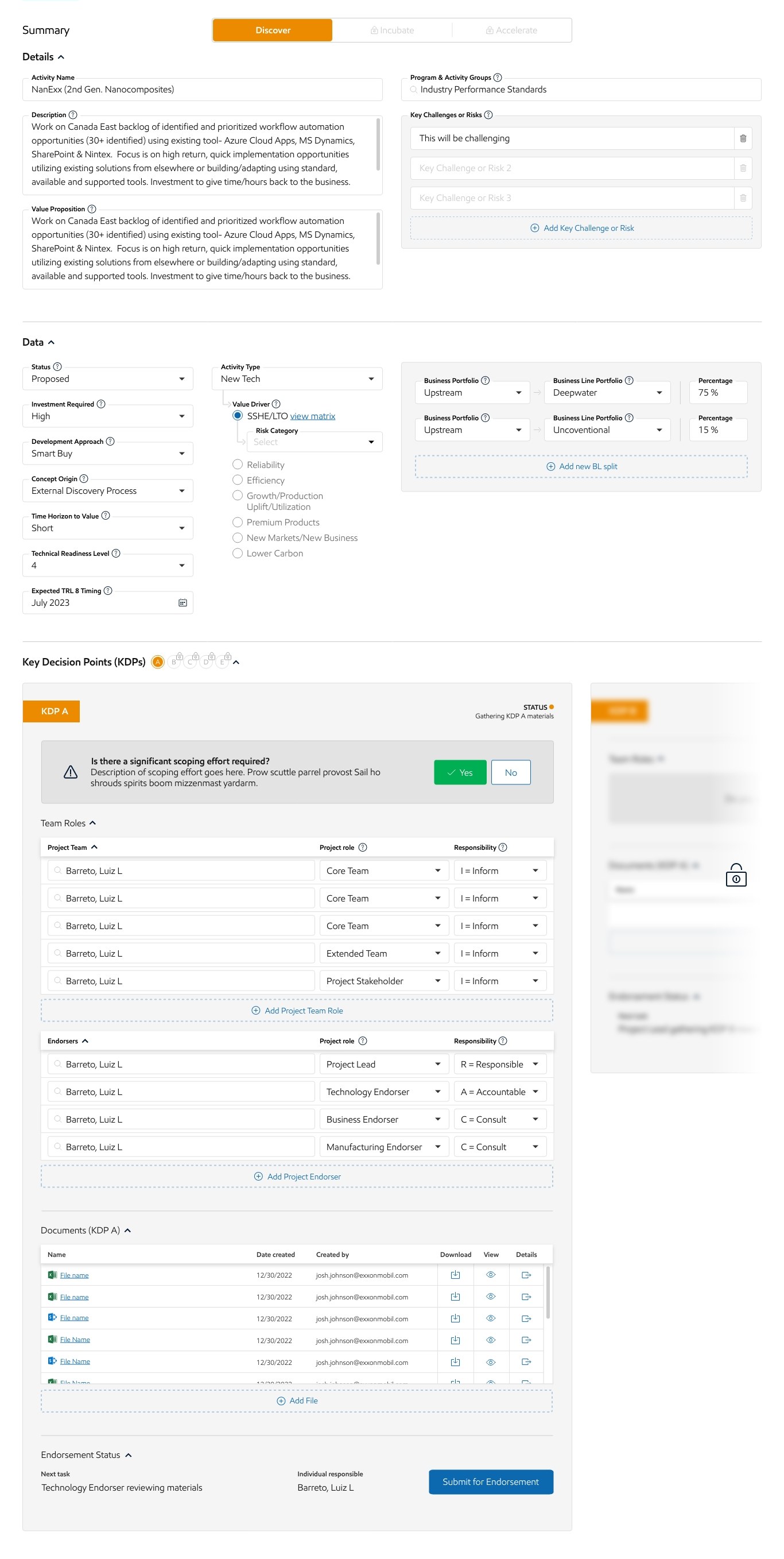Open the Risk Category select dropdown
The height and width of the screenshot is (1559, 784).
tap(315, 442)
